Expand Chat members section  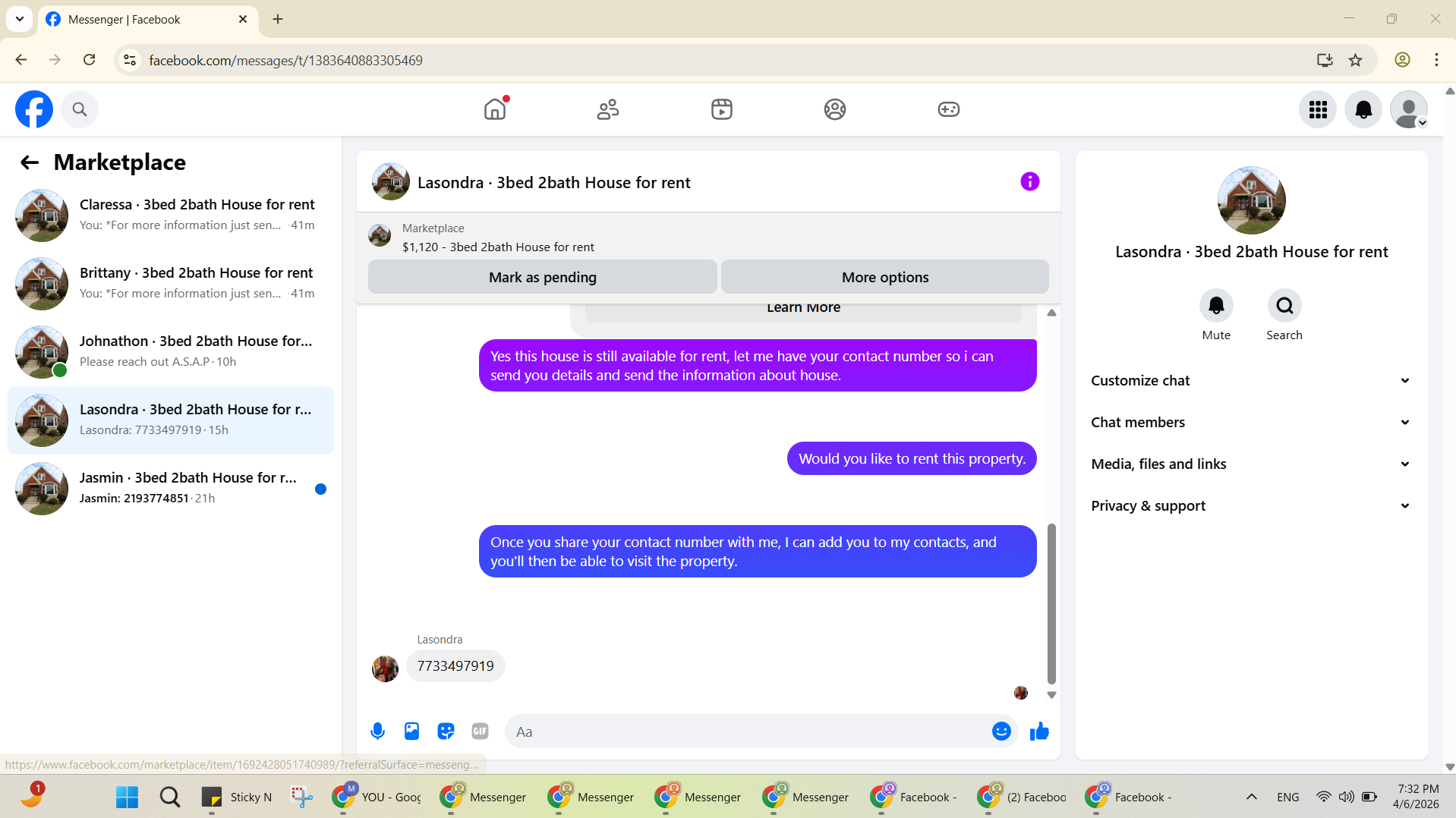tap(1251, 423)
